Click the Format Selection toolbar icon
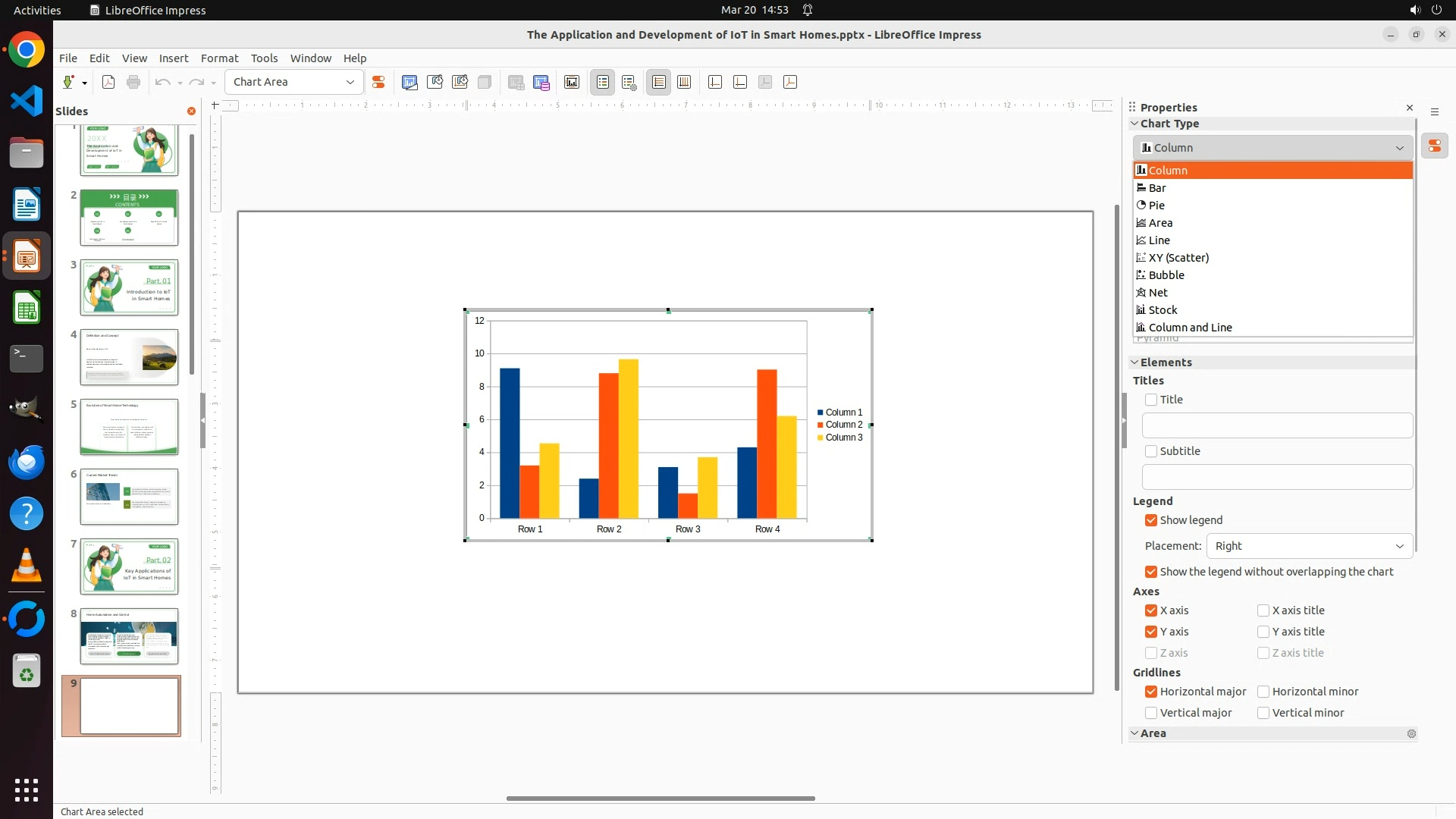This screenshot has width=1456, height=819. [378, 82]
